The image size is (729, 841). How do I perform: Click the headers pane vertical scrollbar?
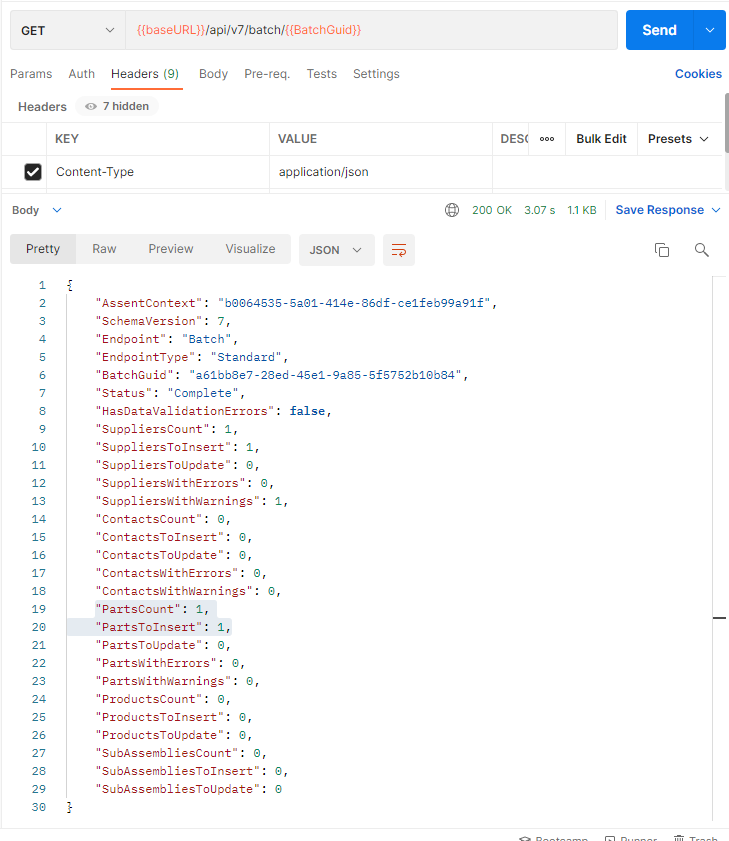[x=727, y=123]
